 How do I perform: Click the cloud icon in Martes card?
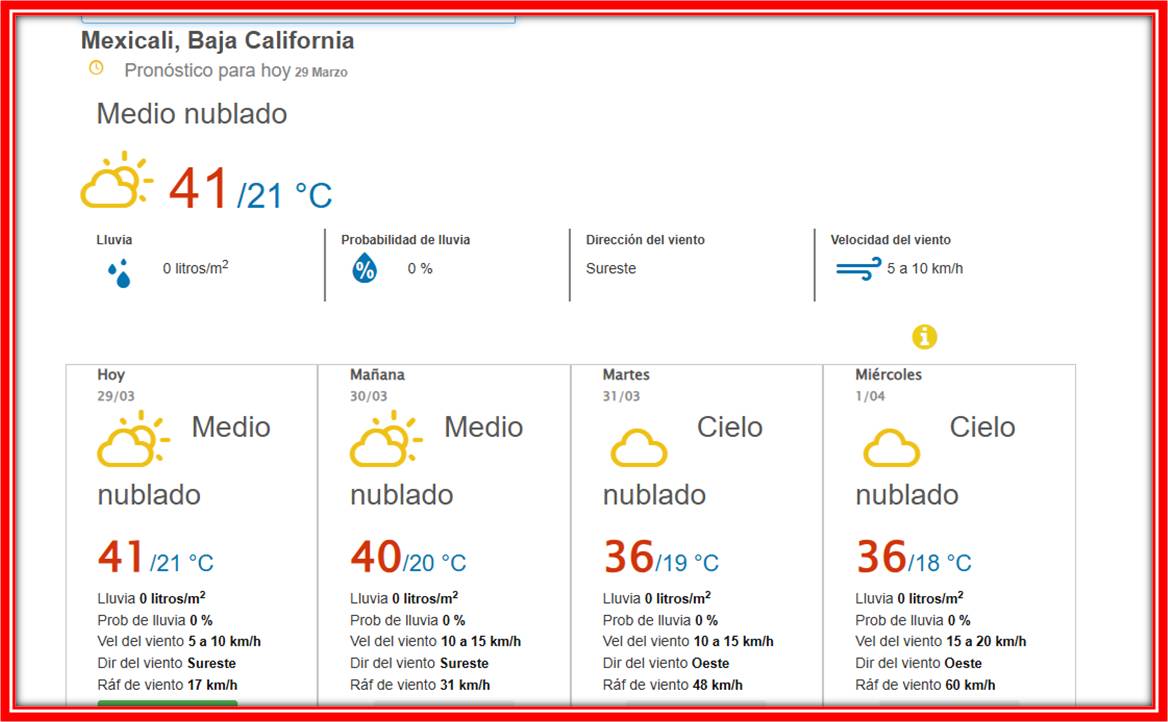point(638,447)
